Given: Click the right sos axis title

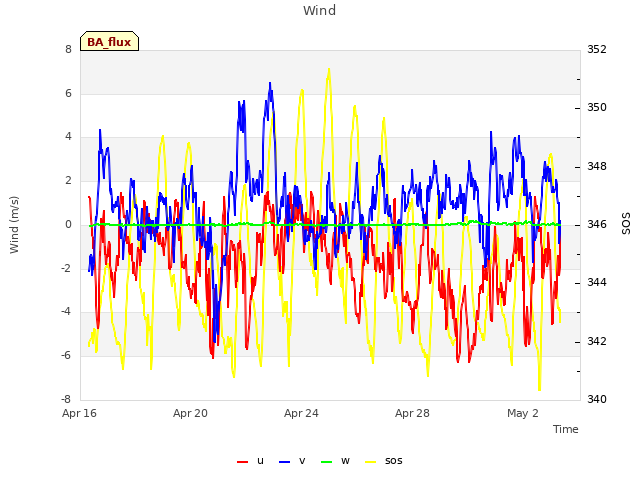Looking at the screenshot, I should point(626,224).
